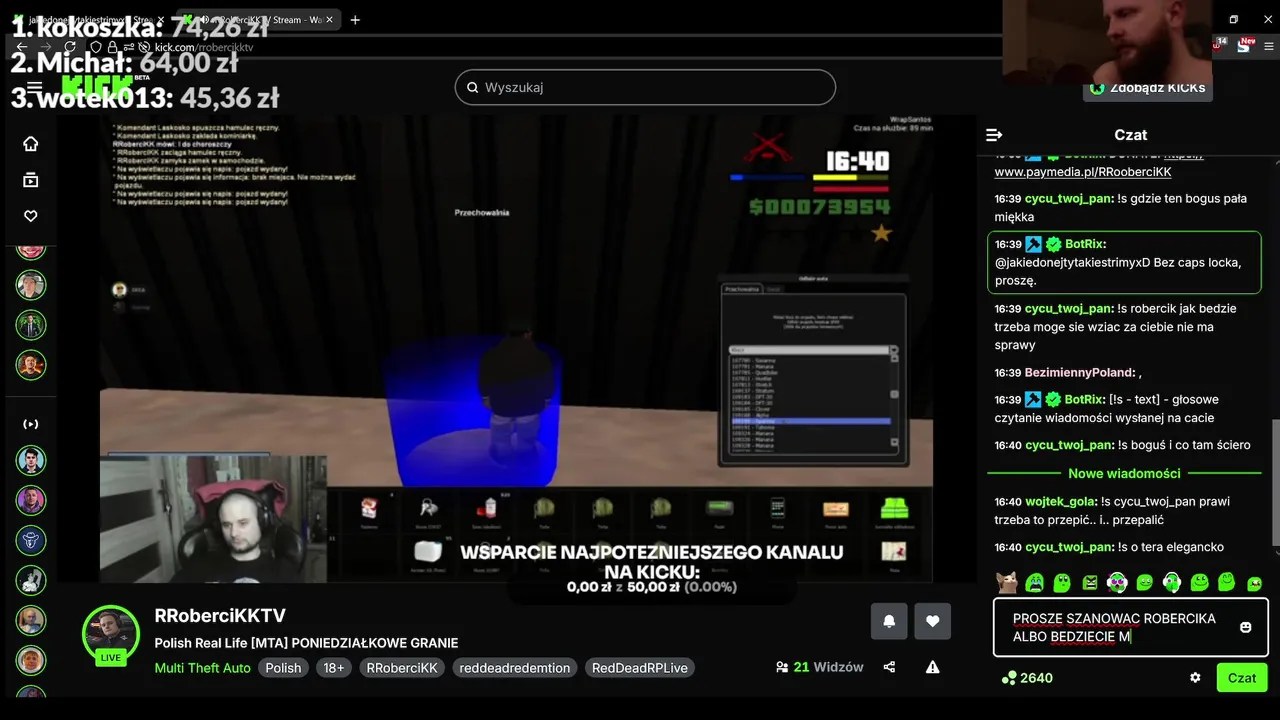1280x720 pixels.
Task: Open the paymedia.pl/RRoobericKK link in chat
Action: tap(1083, 172)
